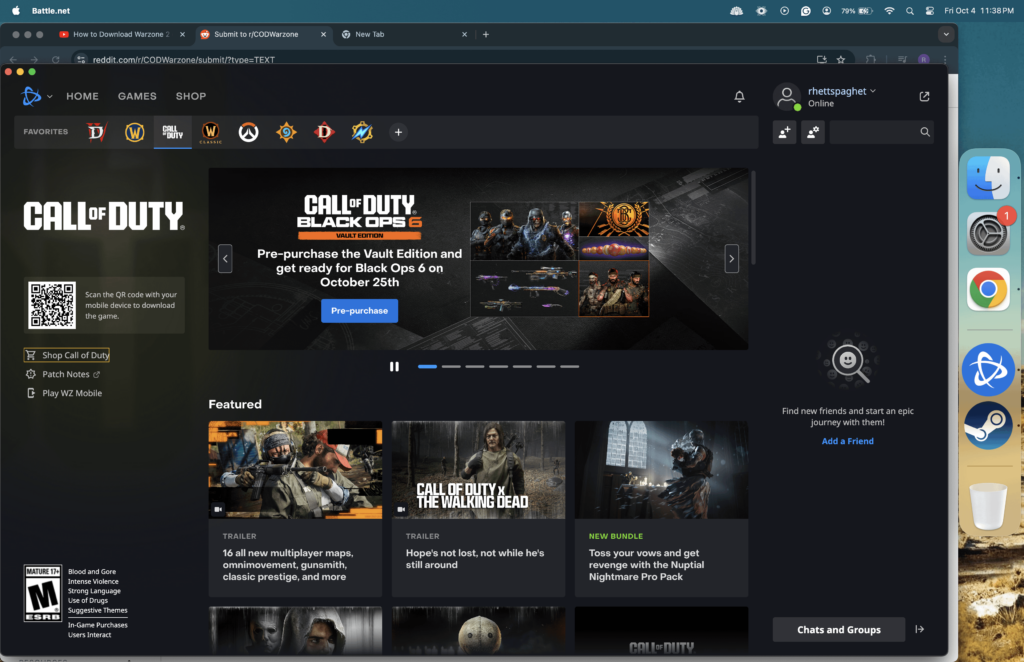This screenshot has height=662, width=1024.
Task: Open the friend request management icon
Action: pos(813,133)
